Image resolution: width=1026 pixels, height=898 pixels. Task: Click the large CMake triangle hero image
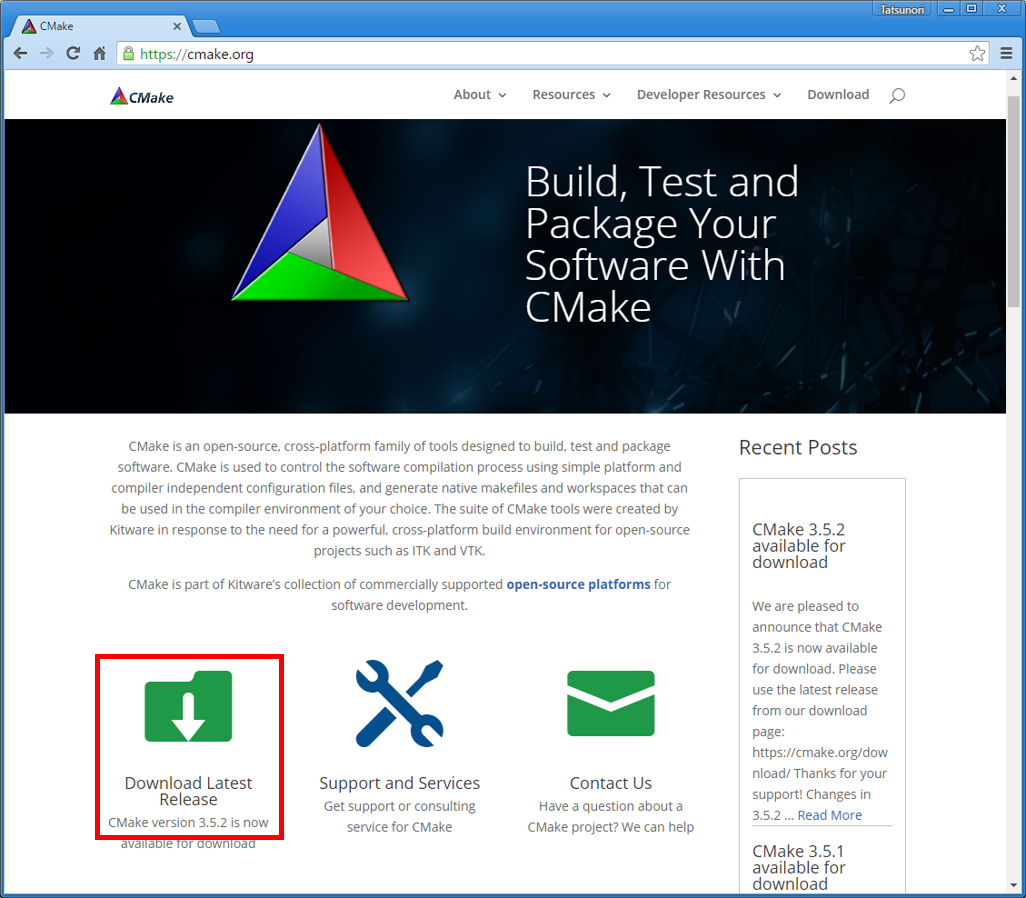point(320,213)
